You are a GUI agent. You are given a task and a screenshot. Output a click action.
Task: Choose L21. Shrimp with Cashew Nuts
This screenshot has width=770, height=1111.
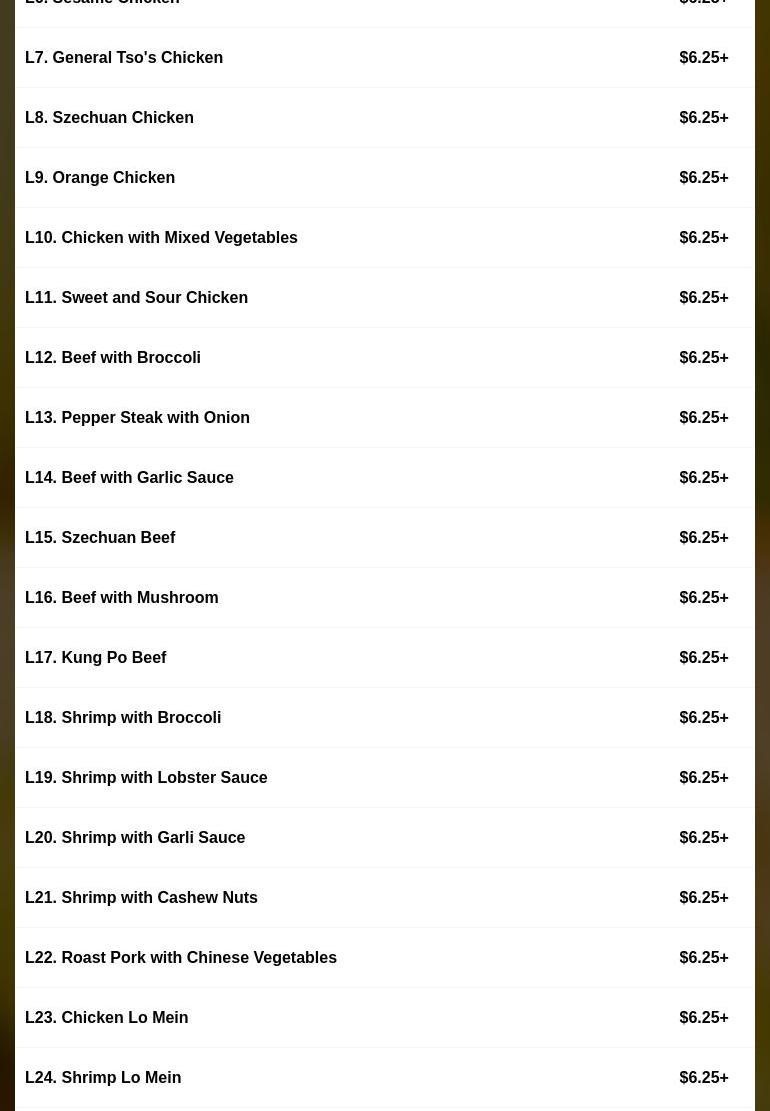tap(141, 898)
